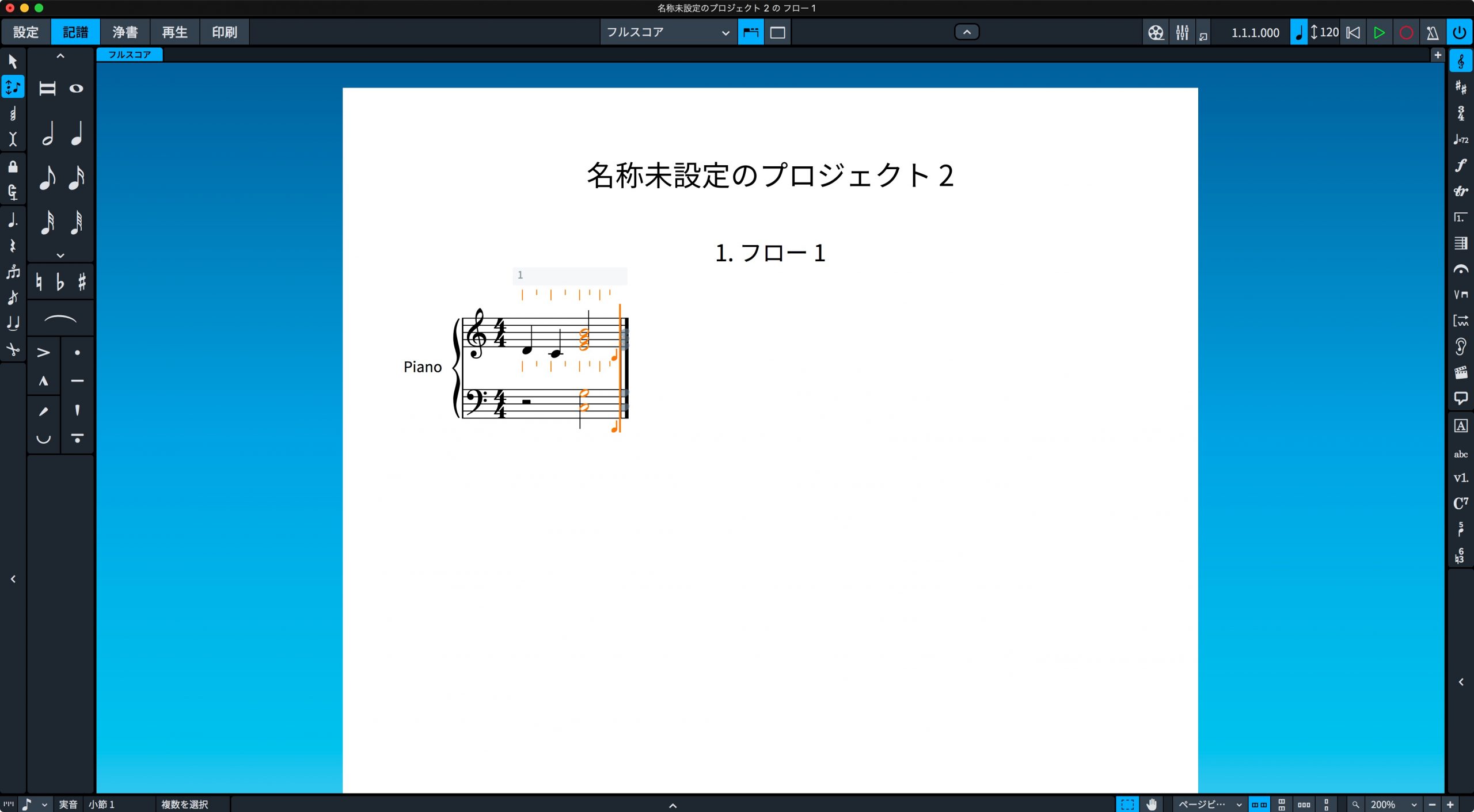Select the フルスコア document tab
The height and width of the screenshot is (812, 1474).
tap(130, 55)
